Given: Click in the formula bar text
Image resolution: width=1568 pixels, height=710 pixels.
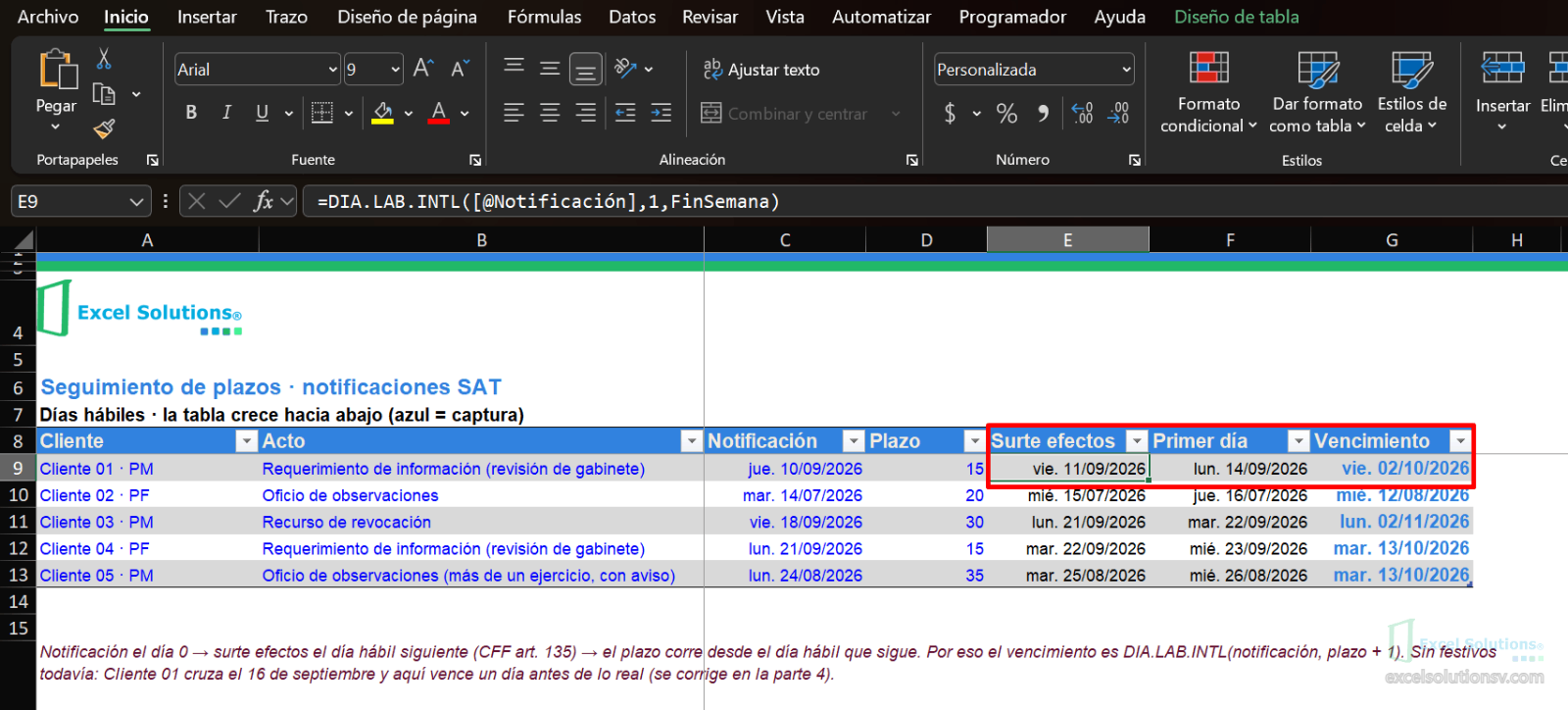Looking at the screenshot, I should click(548, 201).
